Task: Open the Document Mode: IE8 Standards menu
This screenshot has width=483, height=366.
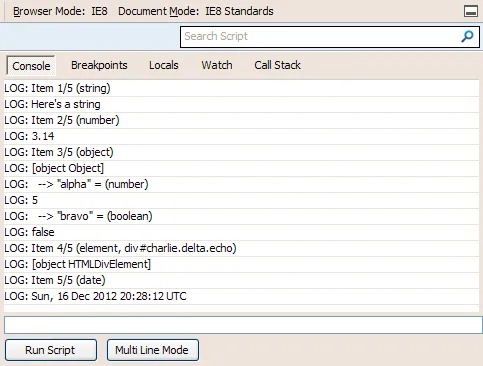Action: click(196, 11)
